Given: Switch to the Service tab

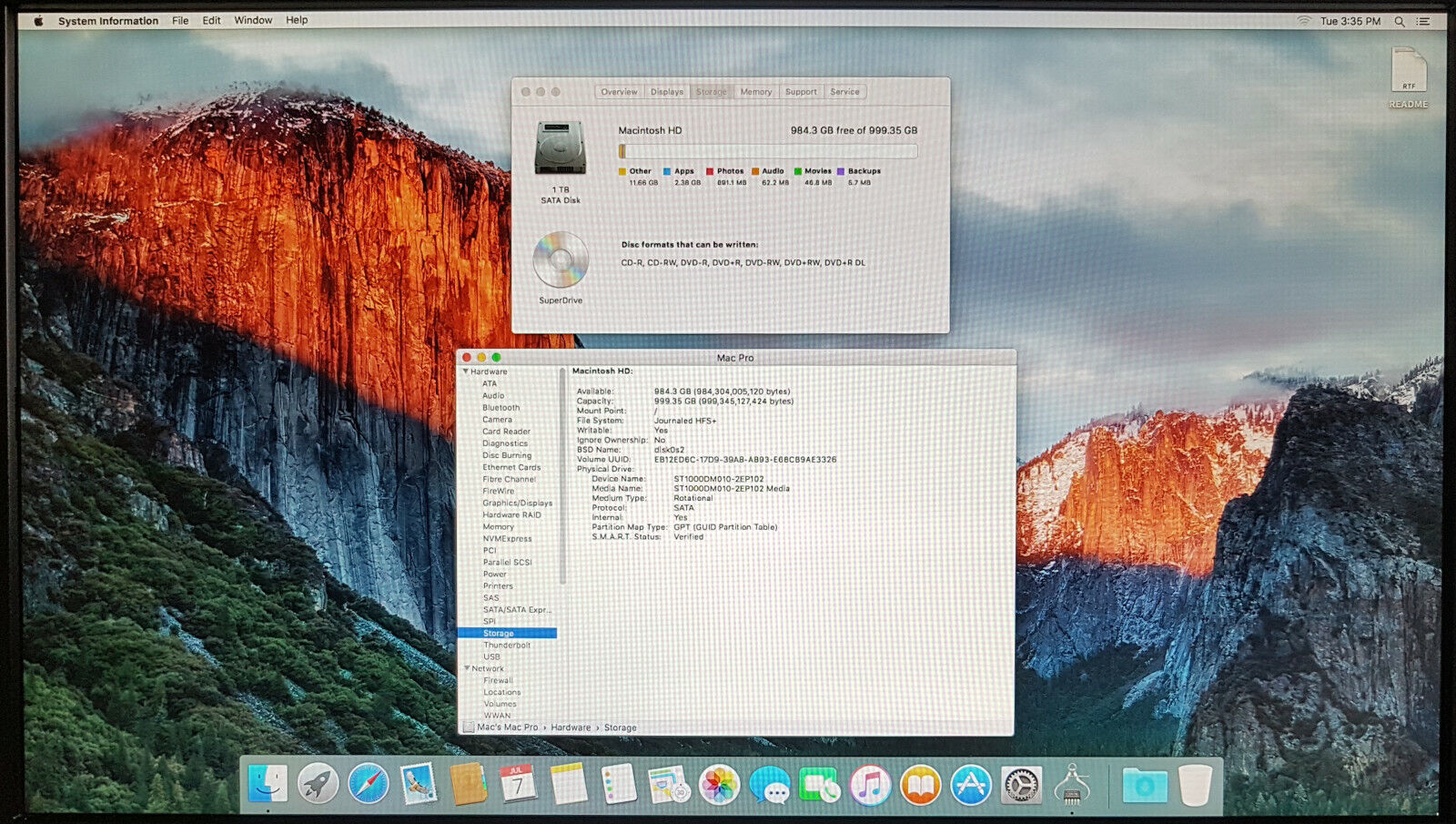Looking at the screenshot, I should [x=844, y=92].
